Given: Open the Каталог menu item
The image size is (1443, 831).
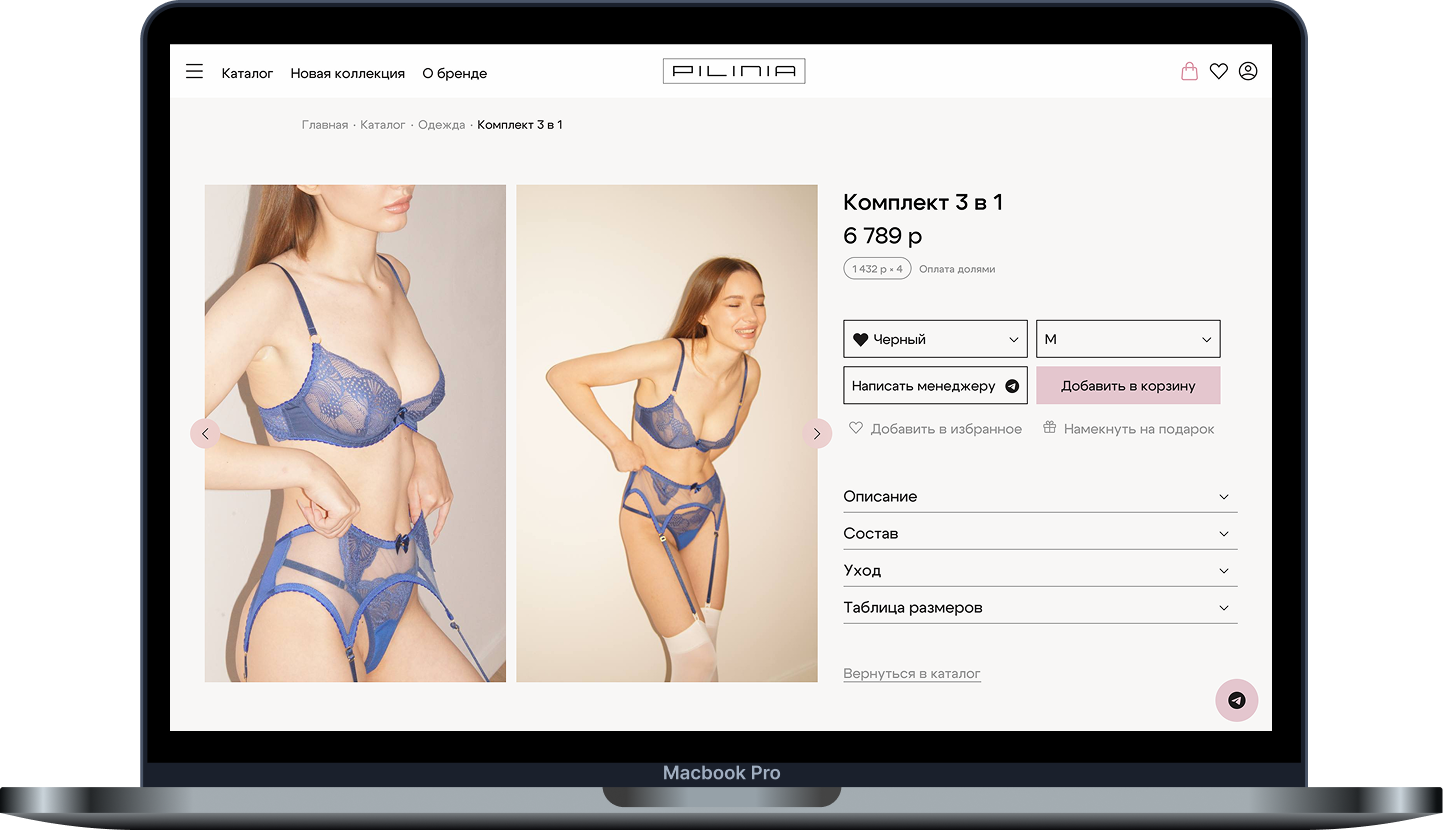Looking at the screenshot, I should [247, 73].
